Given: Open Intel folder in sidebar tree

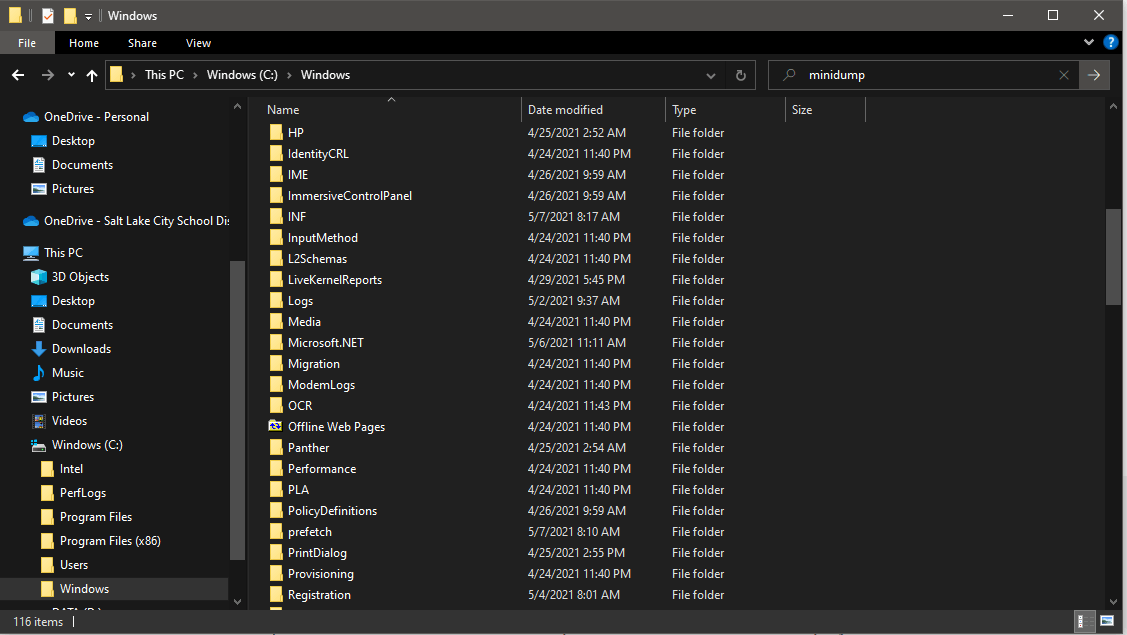Looking at the screenshot, I should point(71,469).
